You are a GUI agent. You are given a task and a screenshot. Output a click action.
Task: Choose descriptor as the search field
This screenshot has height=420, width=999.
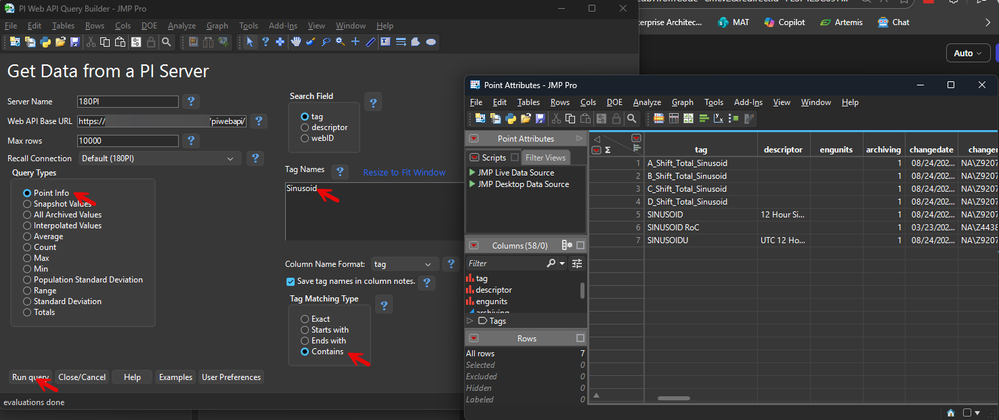click(324, 127)
